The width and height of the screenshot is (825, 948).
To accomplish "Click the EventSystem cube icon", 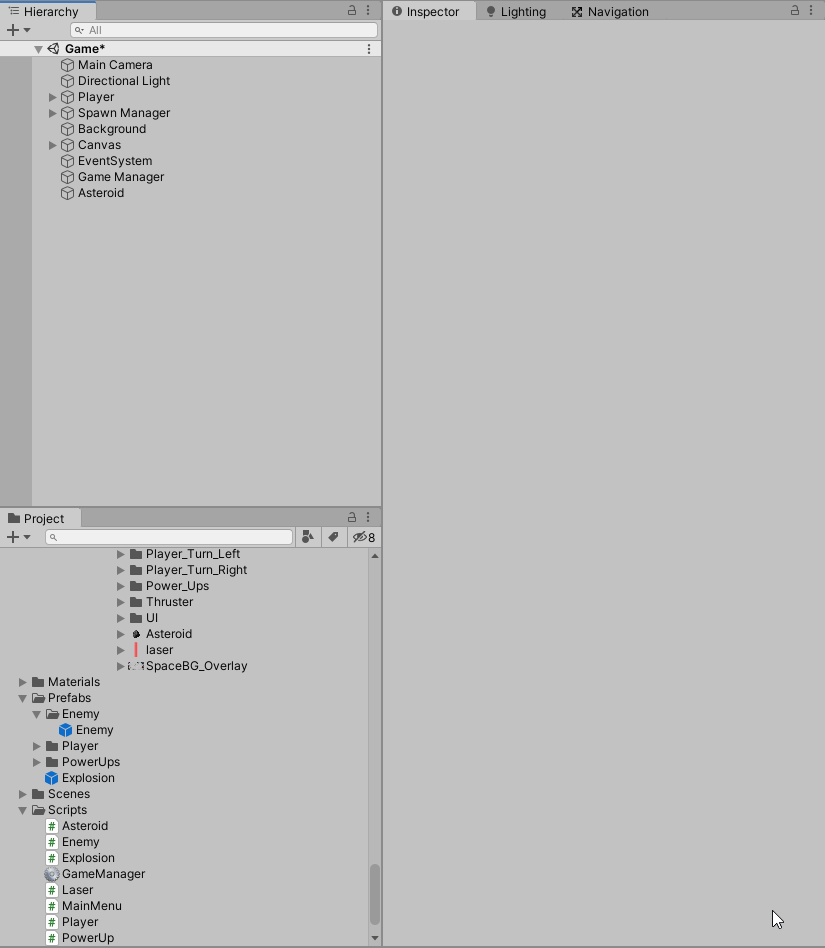I will pos(68,161).
